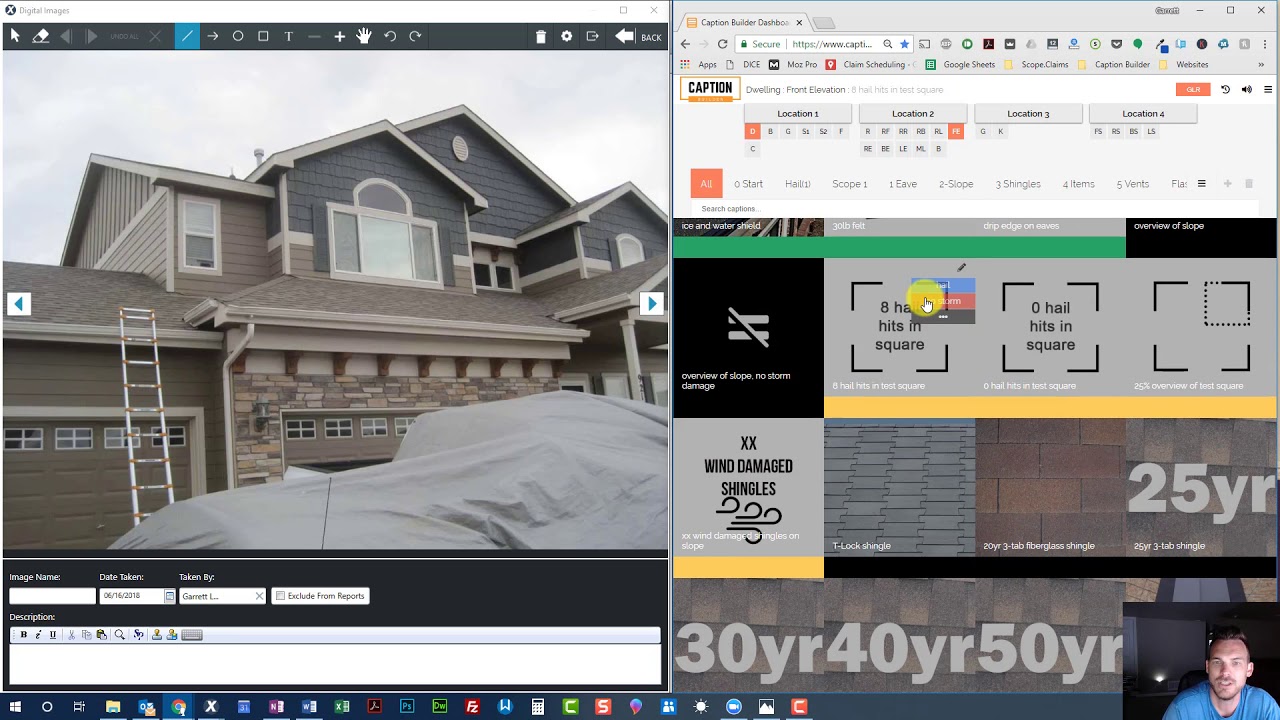
Task: Click the orange GLR button
Action: (x=1193, y=90)
